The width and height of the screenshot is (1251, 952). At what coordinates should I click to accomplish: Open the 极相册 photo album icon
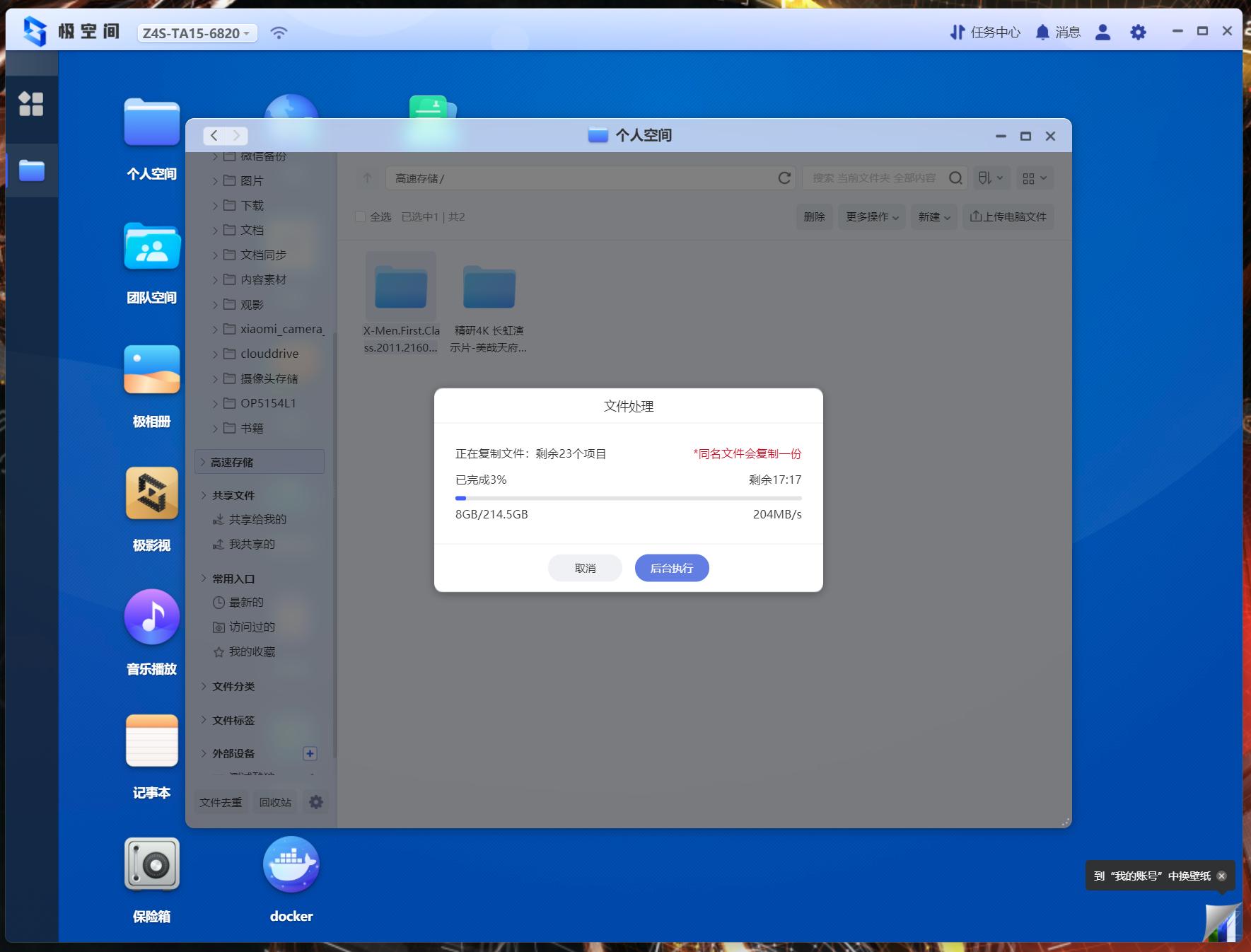(151, 370)
